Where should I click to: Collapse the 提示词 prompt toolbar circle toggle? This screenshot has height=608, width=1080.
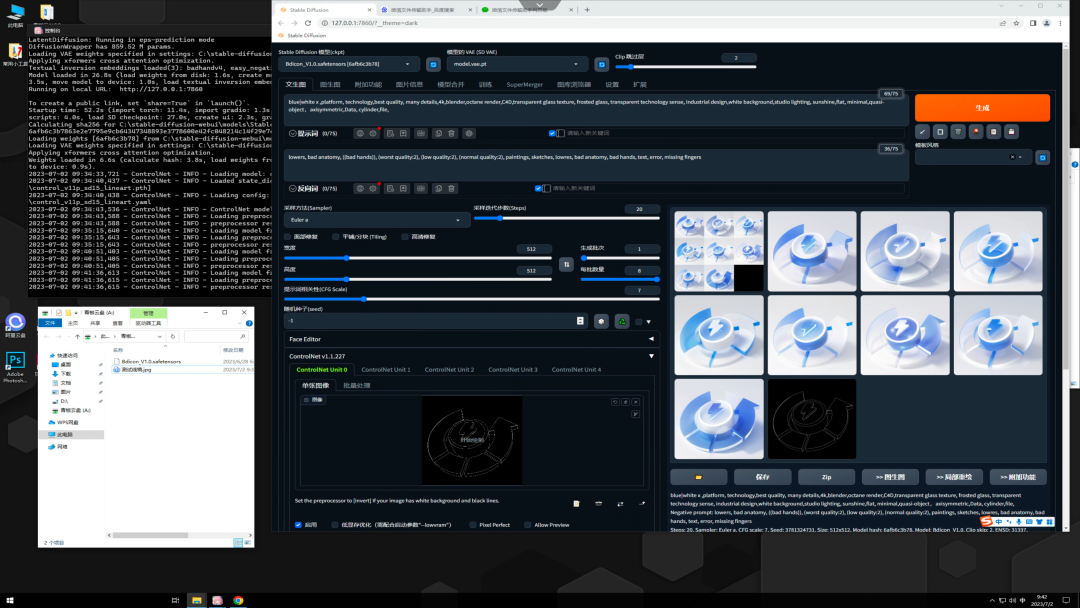coord(293,134)
